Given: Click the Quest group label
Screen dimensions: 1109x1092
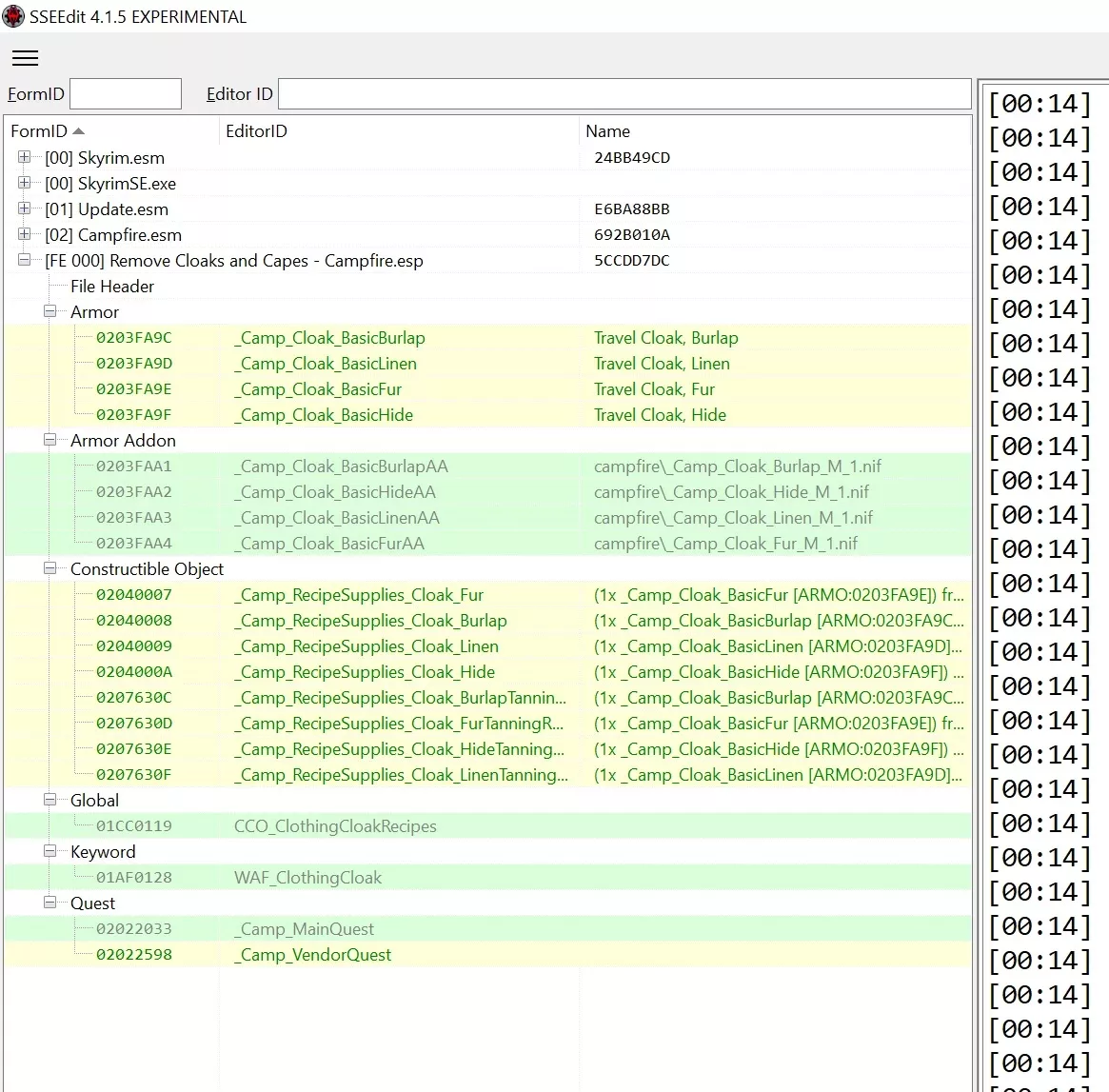Looking at the screenshot, I should point(92,903).
